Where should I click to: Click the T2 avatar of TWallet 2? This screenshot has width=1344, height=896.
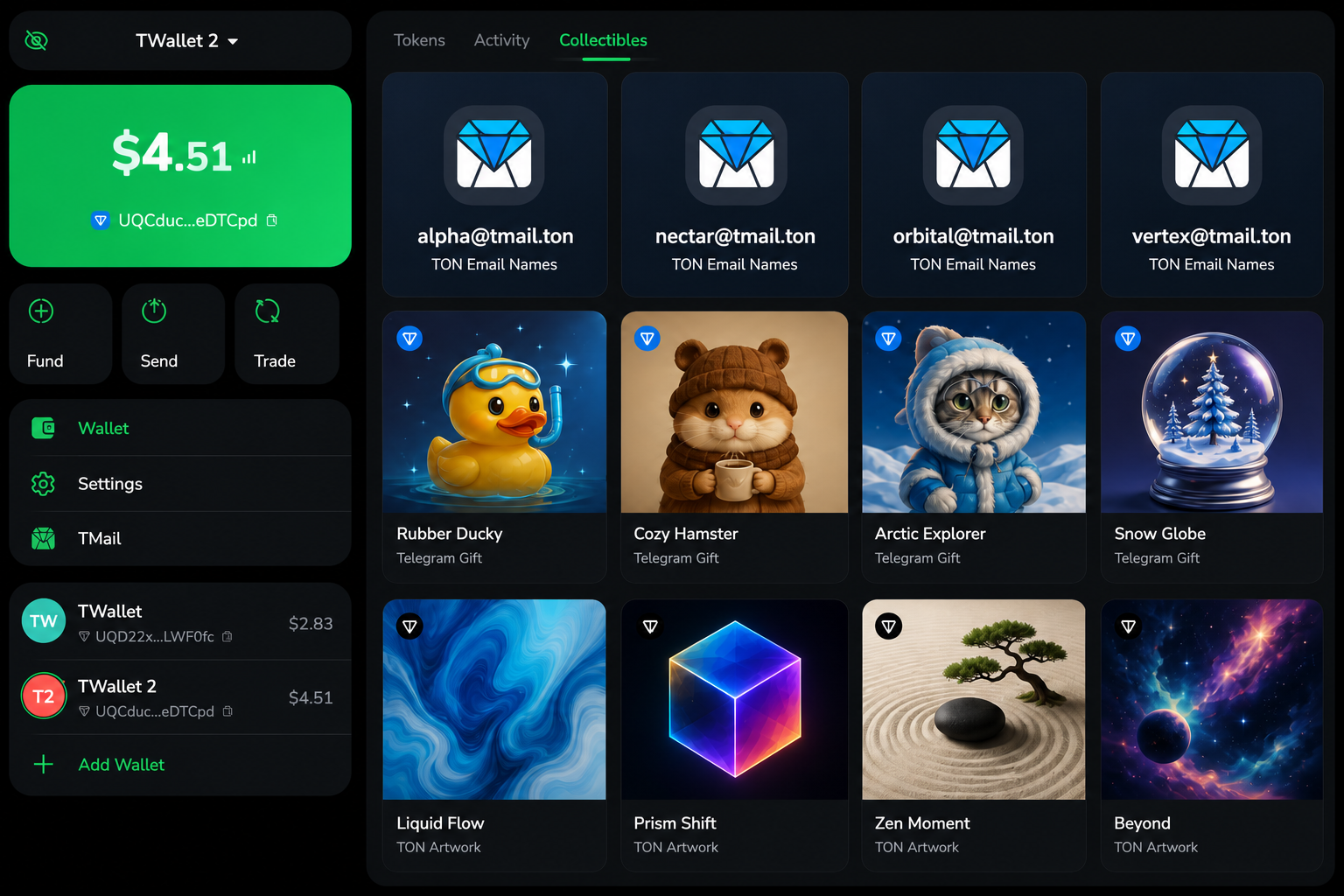point(44,696)
